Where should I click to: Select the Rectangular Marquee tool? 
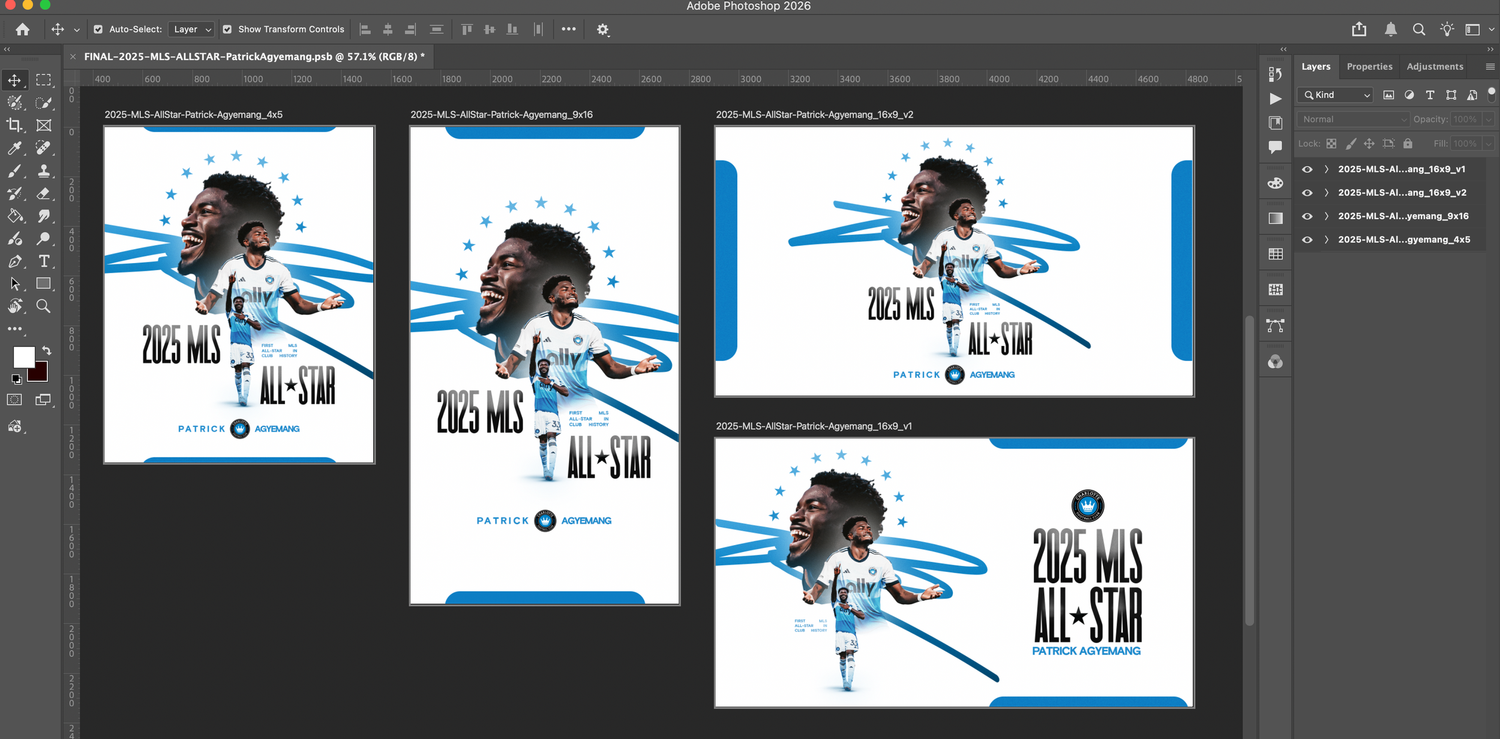click(x=44, y=80)
